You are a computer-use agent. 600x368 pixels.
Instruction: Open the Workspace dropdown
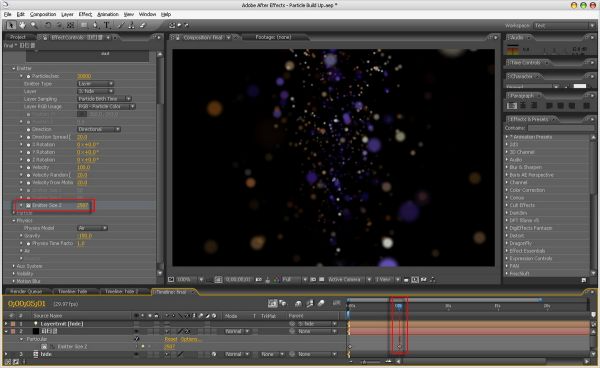(564, 26)
